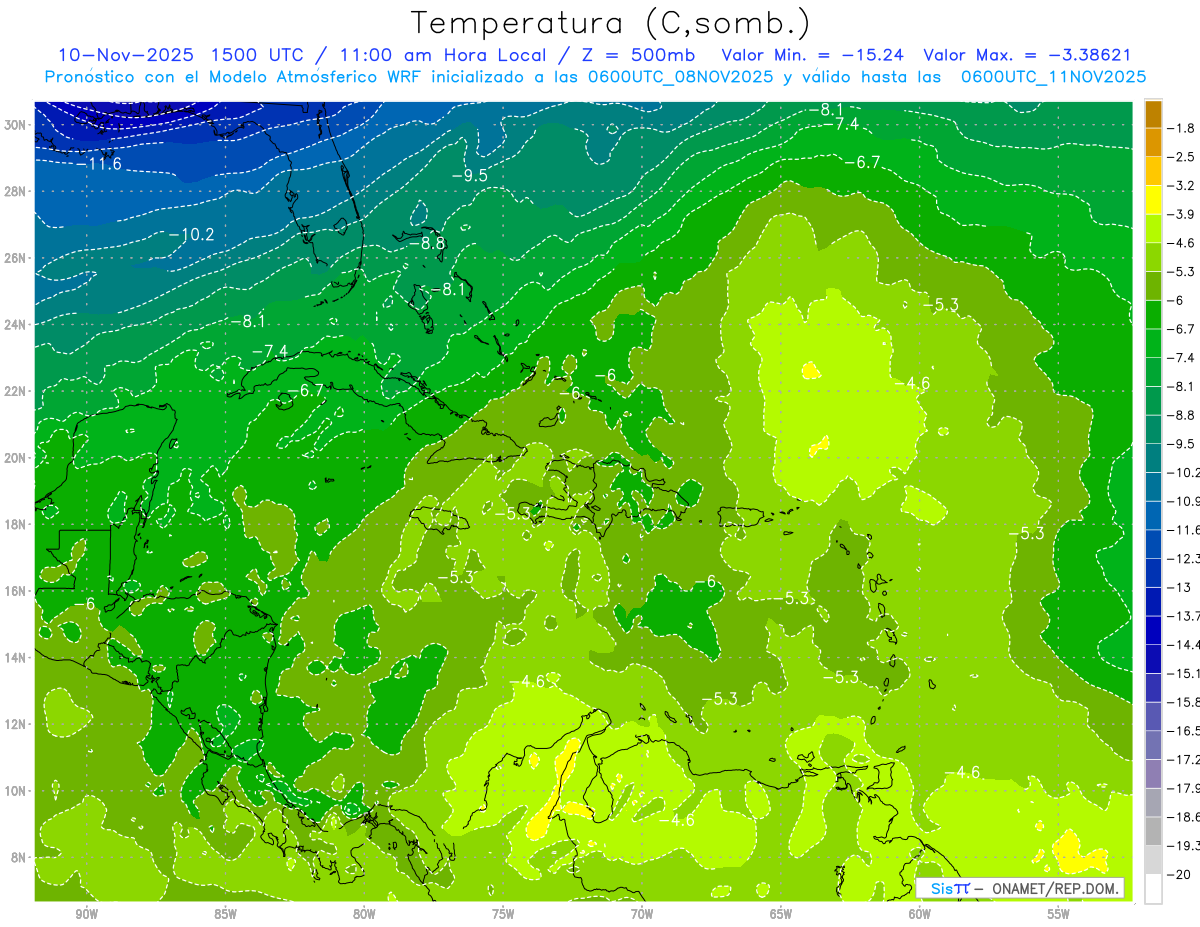Viewport: 1200px width, 927px height.
Task: Click the '26N' latitude axis label
Action: 17,258
